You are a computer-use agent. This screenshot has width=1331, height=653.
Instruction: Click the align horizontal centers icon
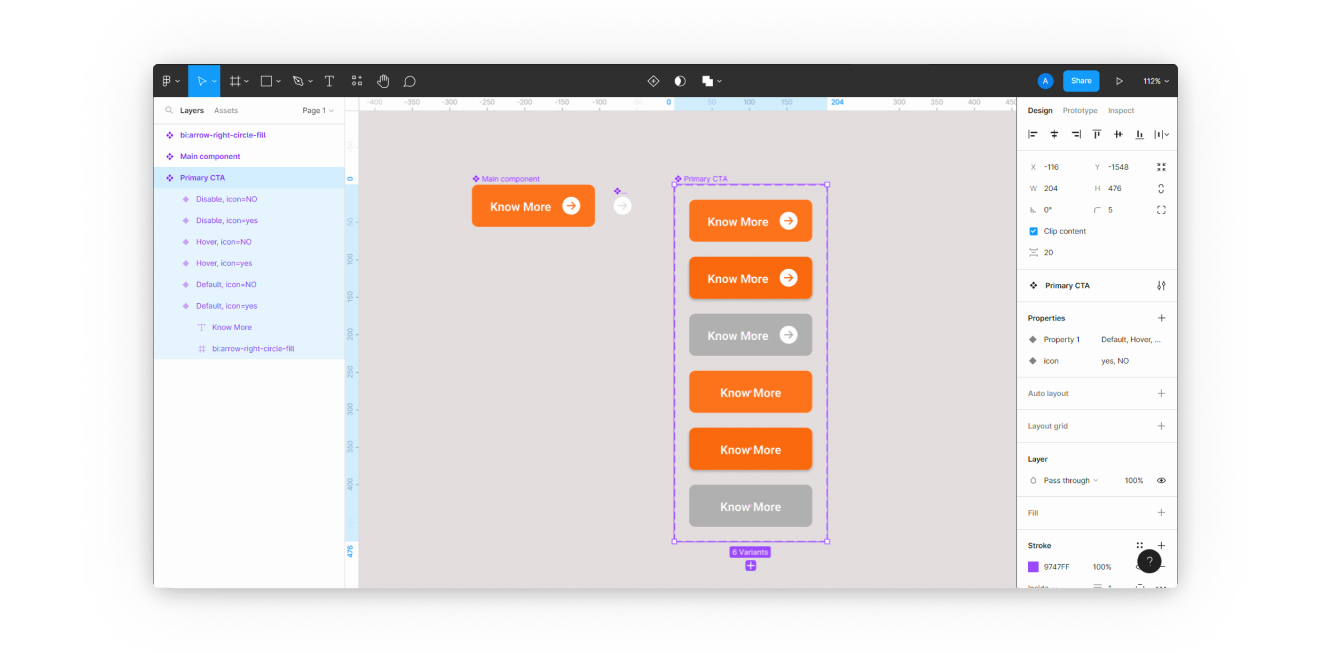click(1054, 134)
